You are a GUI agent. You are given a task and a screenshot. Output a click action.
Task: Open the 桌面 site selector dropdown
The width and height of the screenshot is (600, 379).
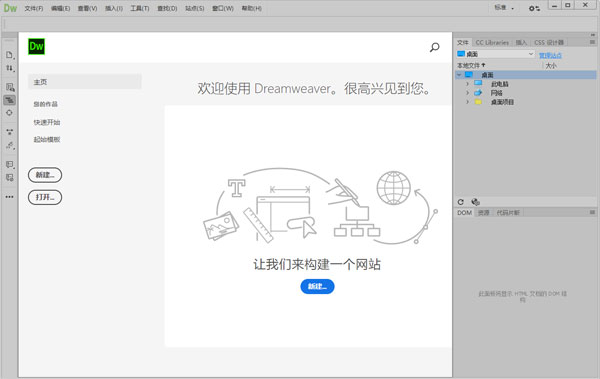496,54
